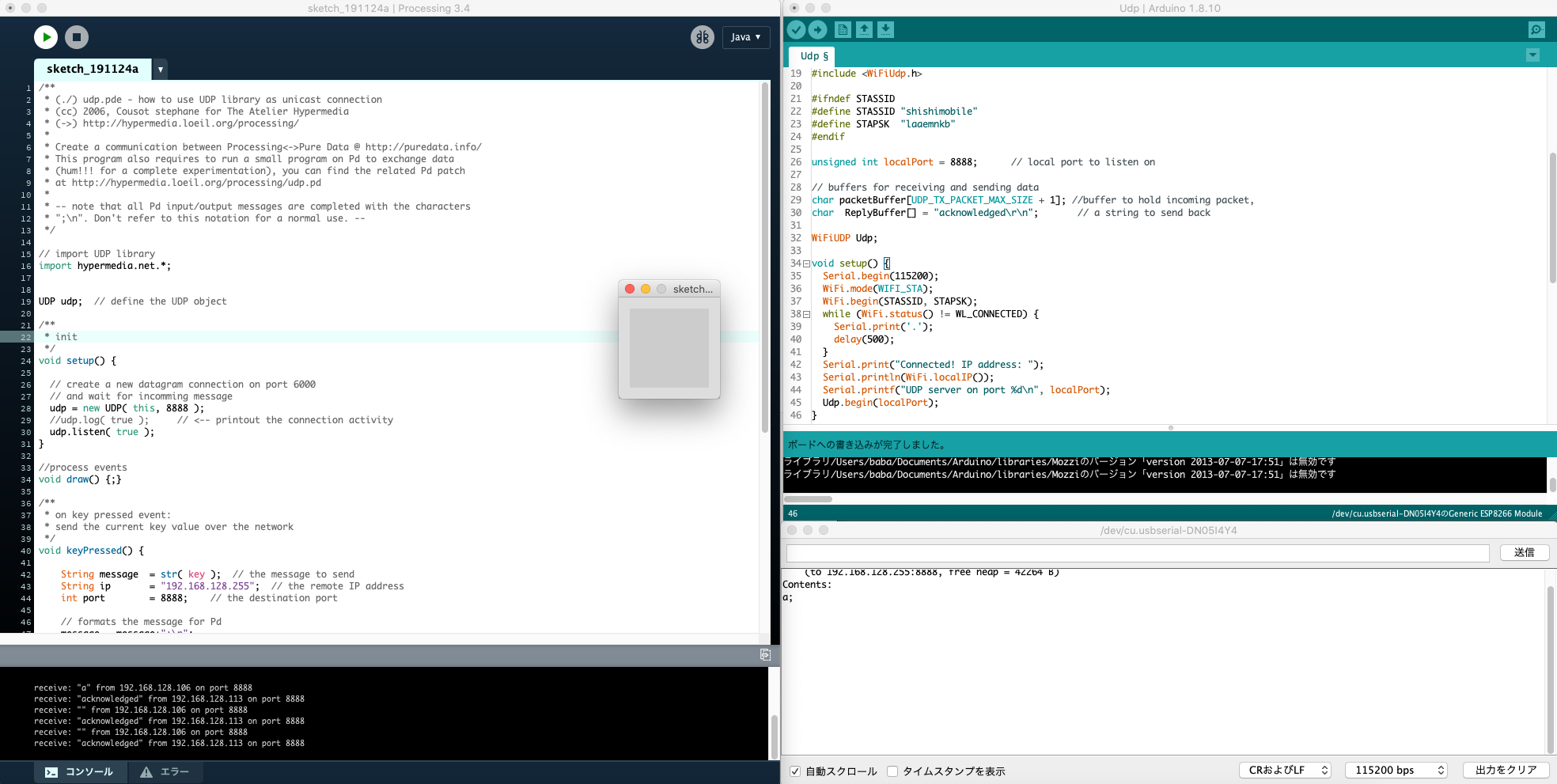Open the CRおよびLF line ending dropdown

pyautogui.click(x=1285, y=771)
